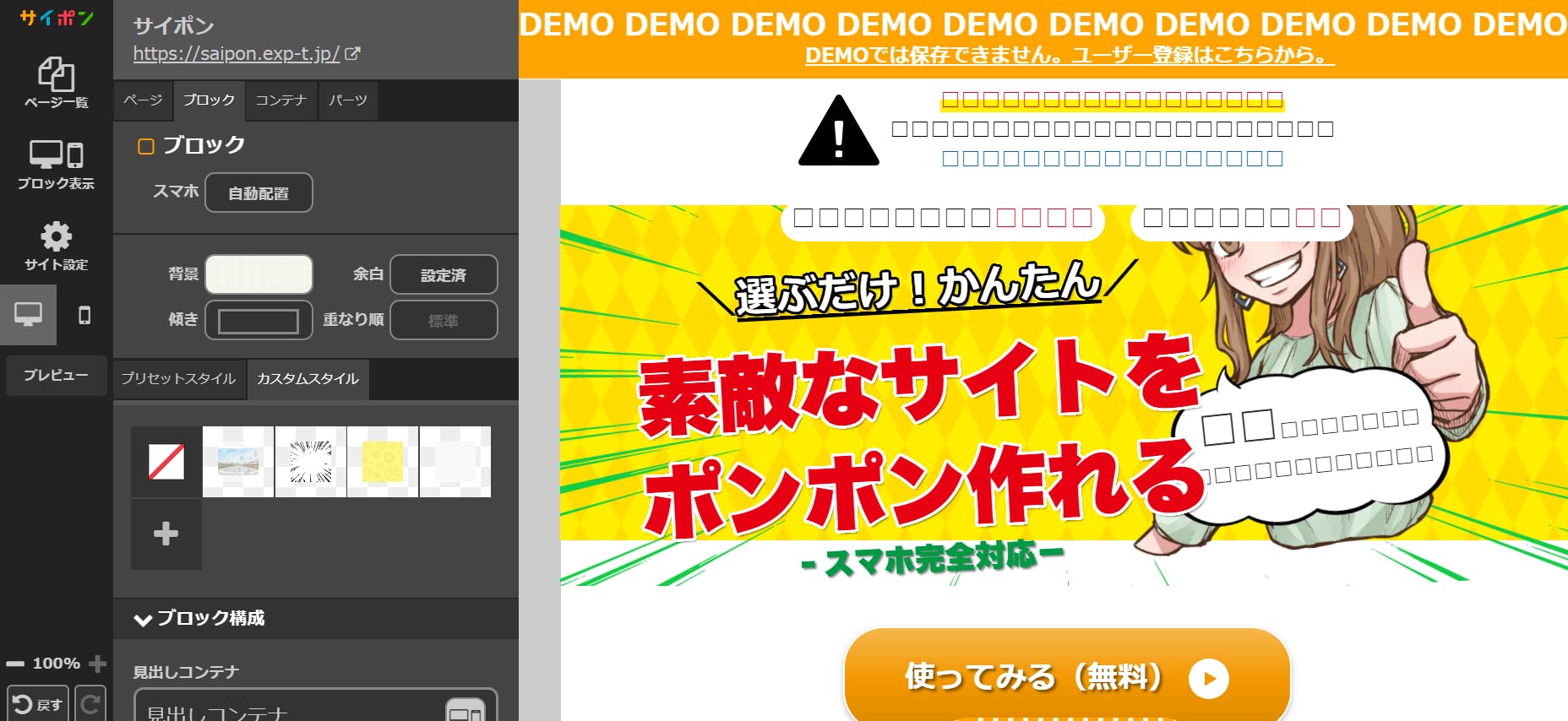The height and width of the screenshot is (721, 1568).
Task: Switch to smartphone view mode
Action: coord(84,315)
